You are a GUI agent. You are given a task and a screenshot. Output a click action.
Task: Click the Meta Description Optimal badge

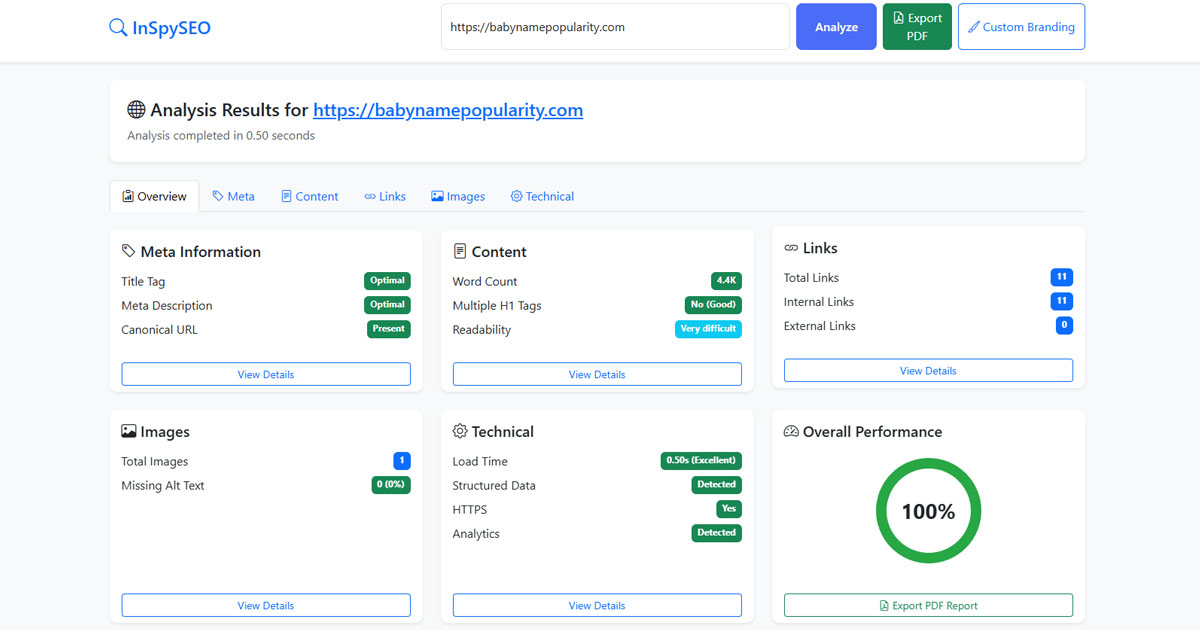click(387, 305)
